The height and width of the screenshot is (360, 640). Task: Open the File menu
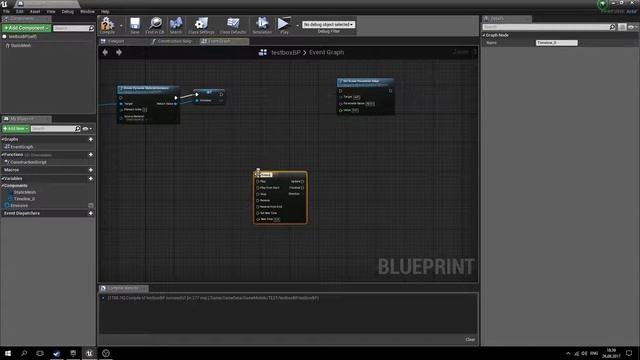point(6,11)
